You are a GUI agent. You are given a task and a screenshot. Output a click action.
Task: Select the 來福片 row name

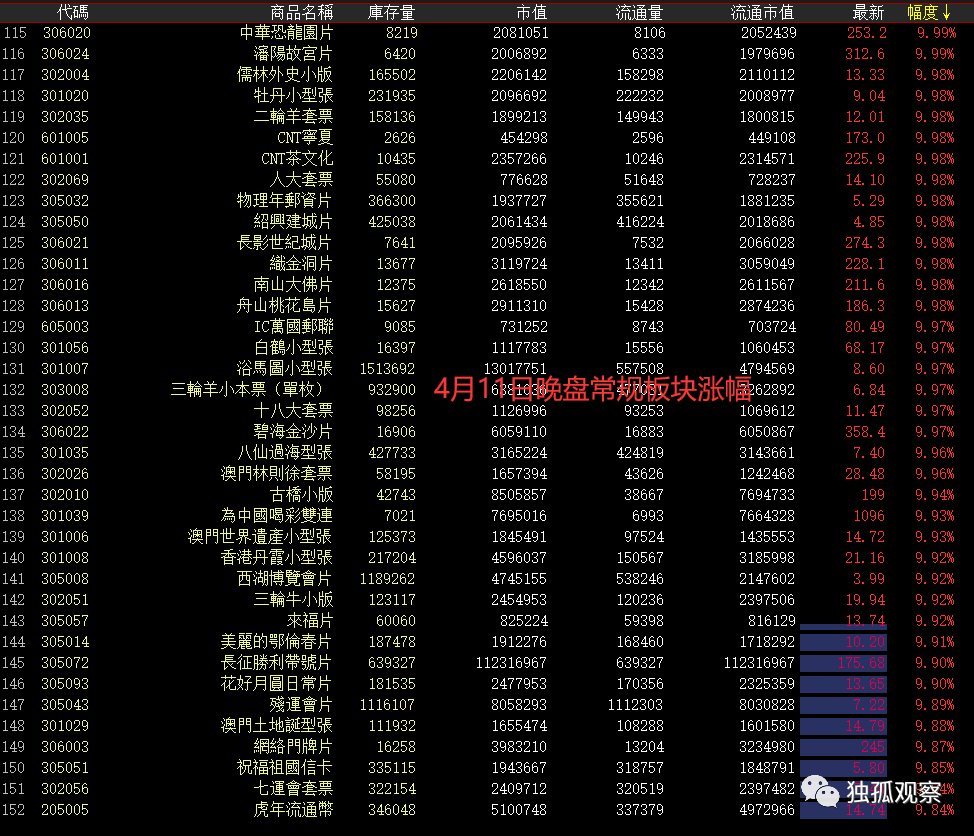pos(310,621)
